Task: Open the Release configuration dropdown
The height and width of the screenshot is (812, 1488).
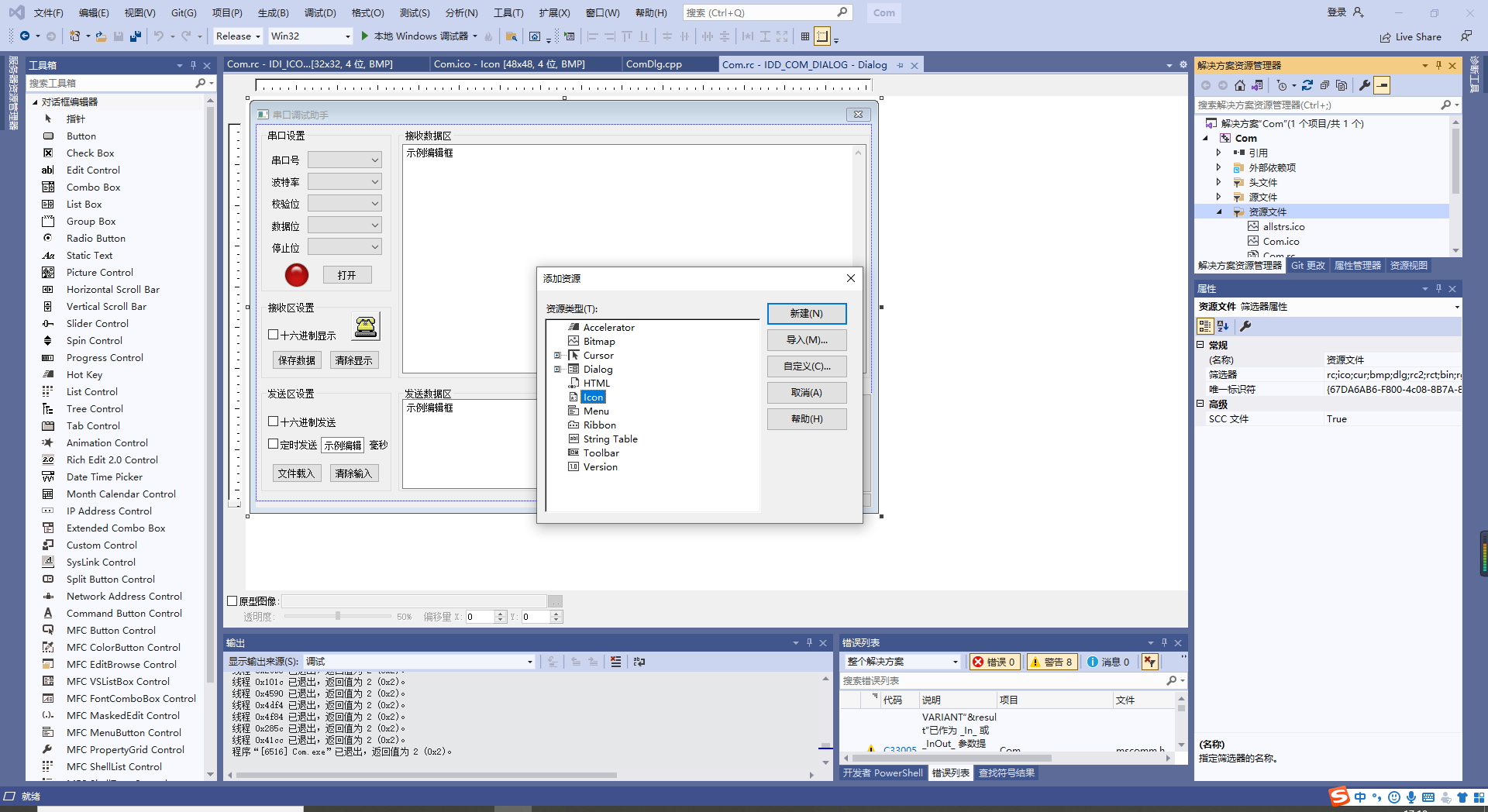Action: (x=257, y=36)
